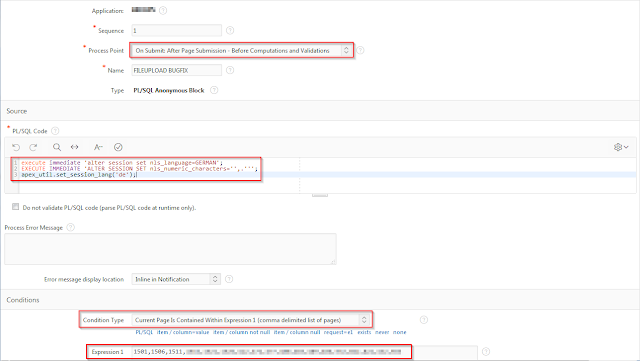Open help icon beside Sequence field
Image resolution: width=640 pixels, height=361 pixels.
pyautogui.click(x=230, y=30)
